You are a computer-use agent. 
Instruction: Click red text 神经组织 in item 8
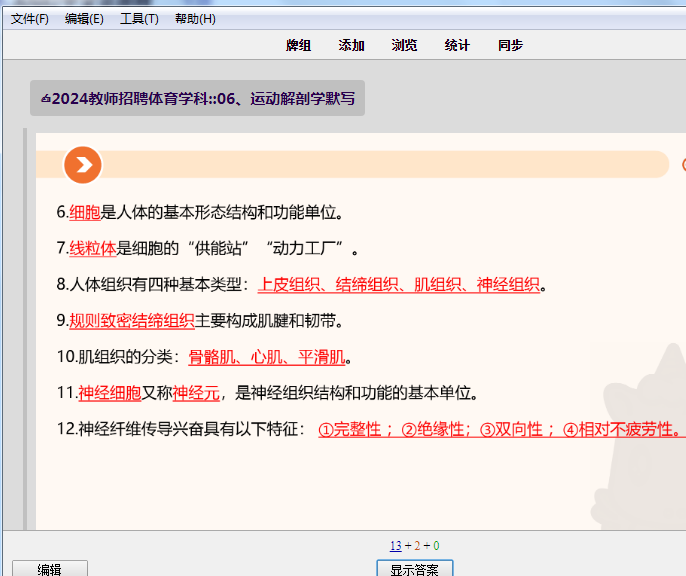click(x=508, y=285)
